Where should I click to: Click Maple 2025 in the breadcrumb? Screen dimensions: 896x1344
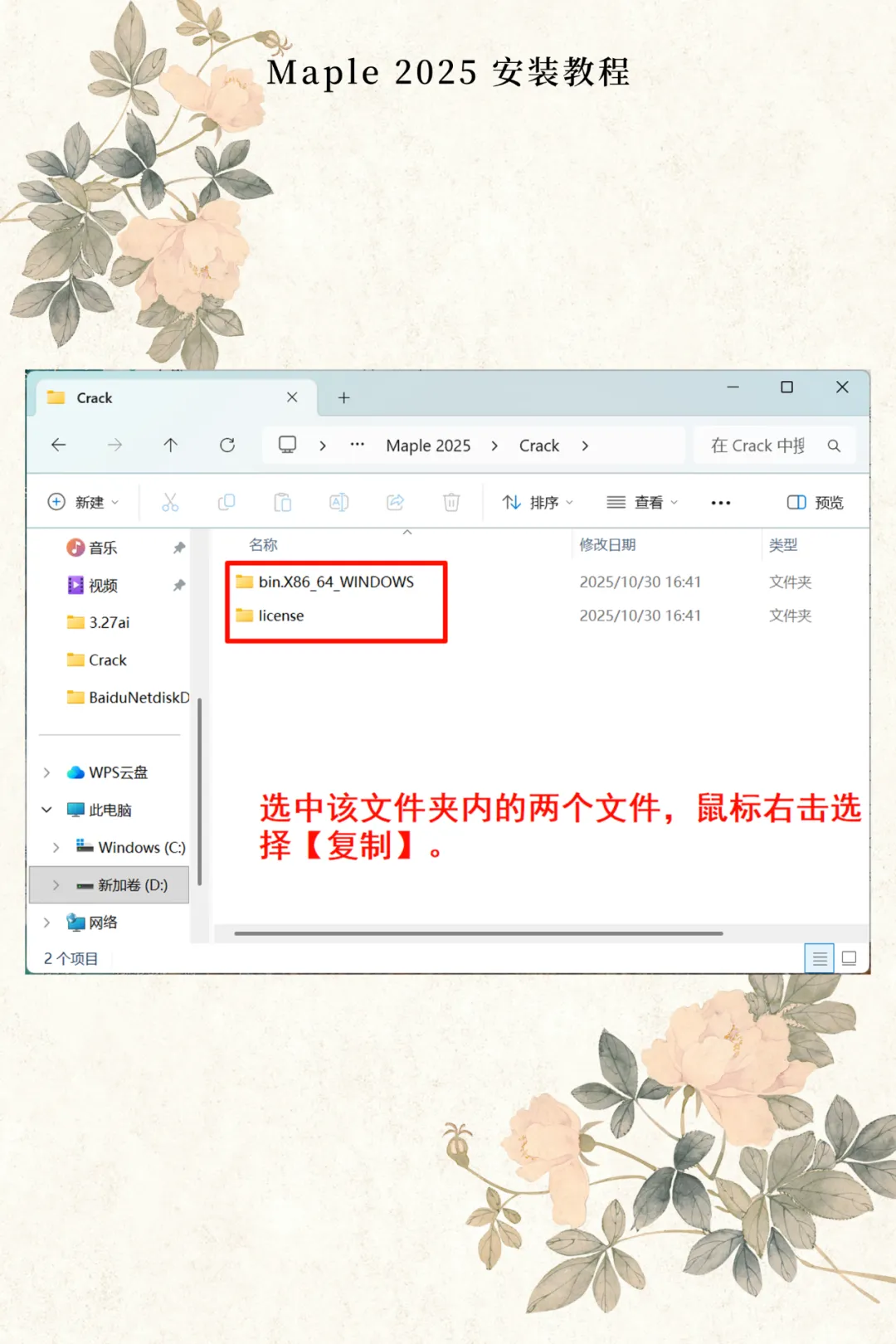[x=428, y=446]
